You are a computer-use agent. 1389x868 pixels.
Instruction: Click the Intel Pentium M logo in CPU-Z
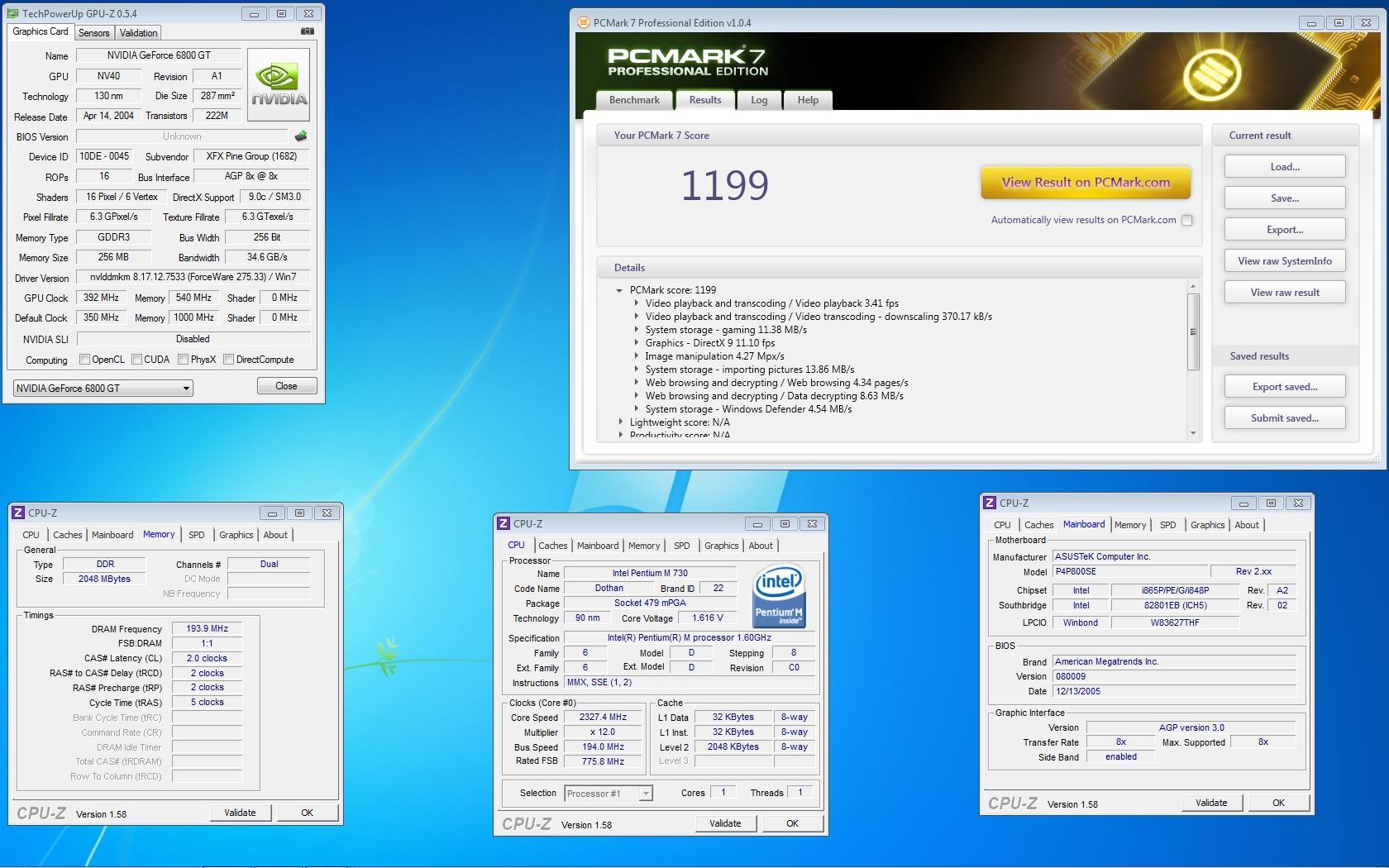point(778,596)
